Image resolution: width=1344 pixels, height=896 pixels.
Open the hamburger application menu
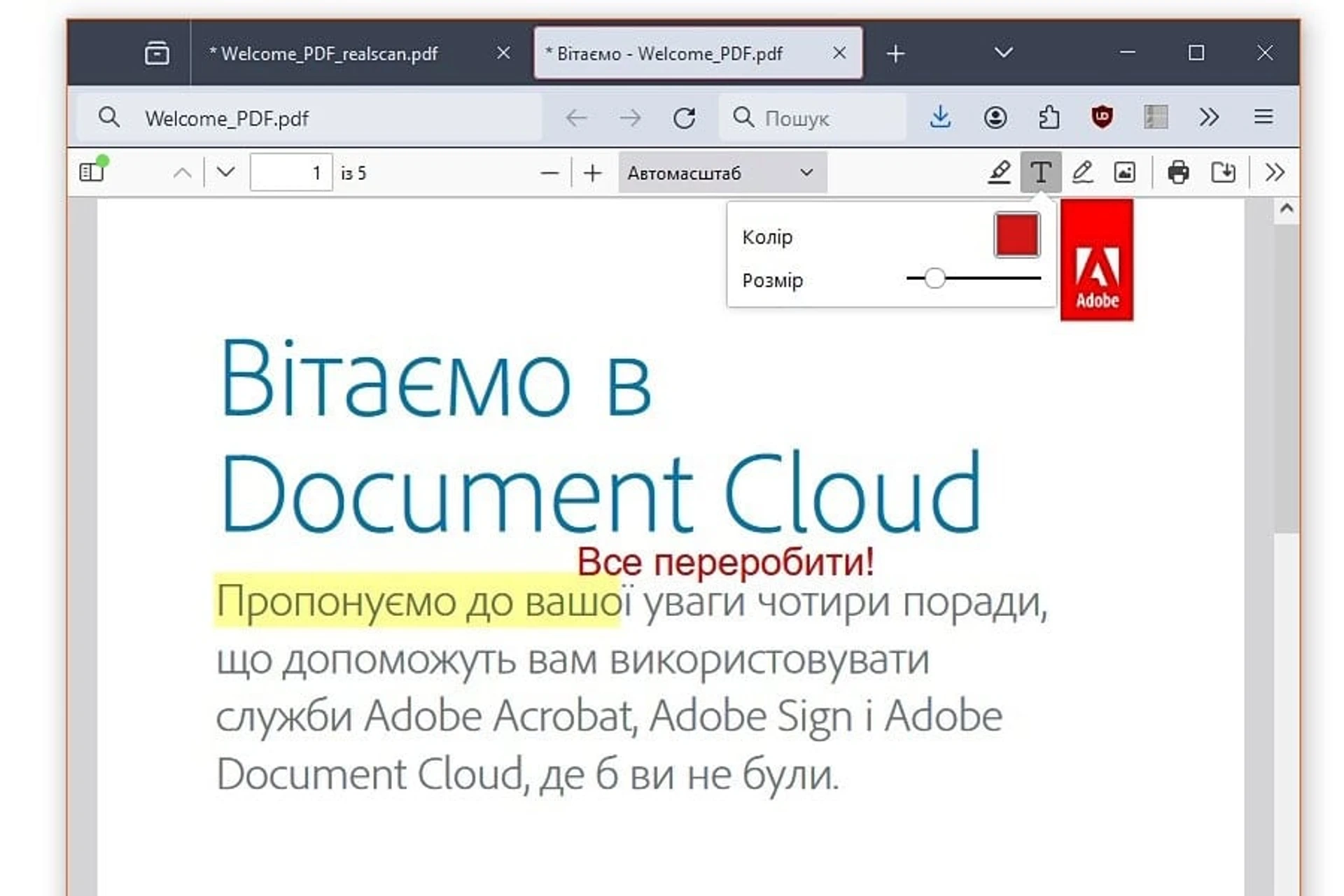pos(1263,117)
